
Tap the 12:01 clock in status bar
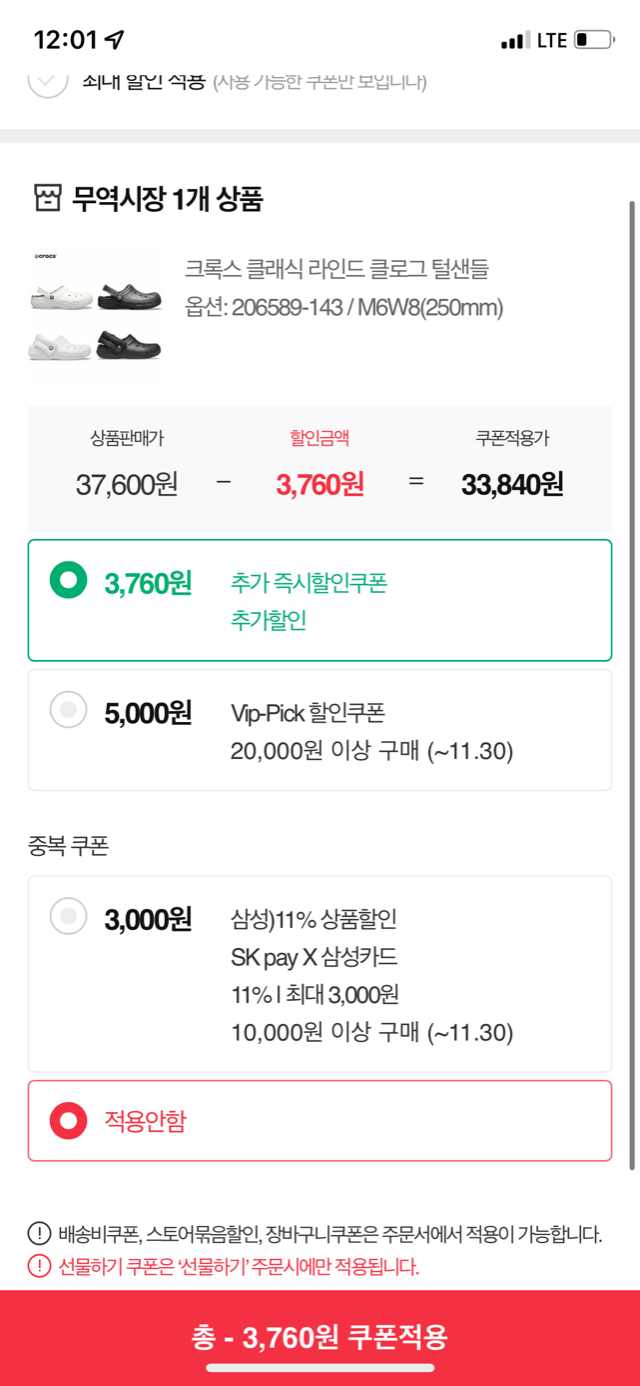coord(65,40)
